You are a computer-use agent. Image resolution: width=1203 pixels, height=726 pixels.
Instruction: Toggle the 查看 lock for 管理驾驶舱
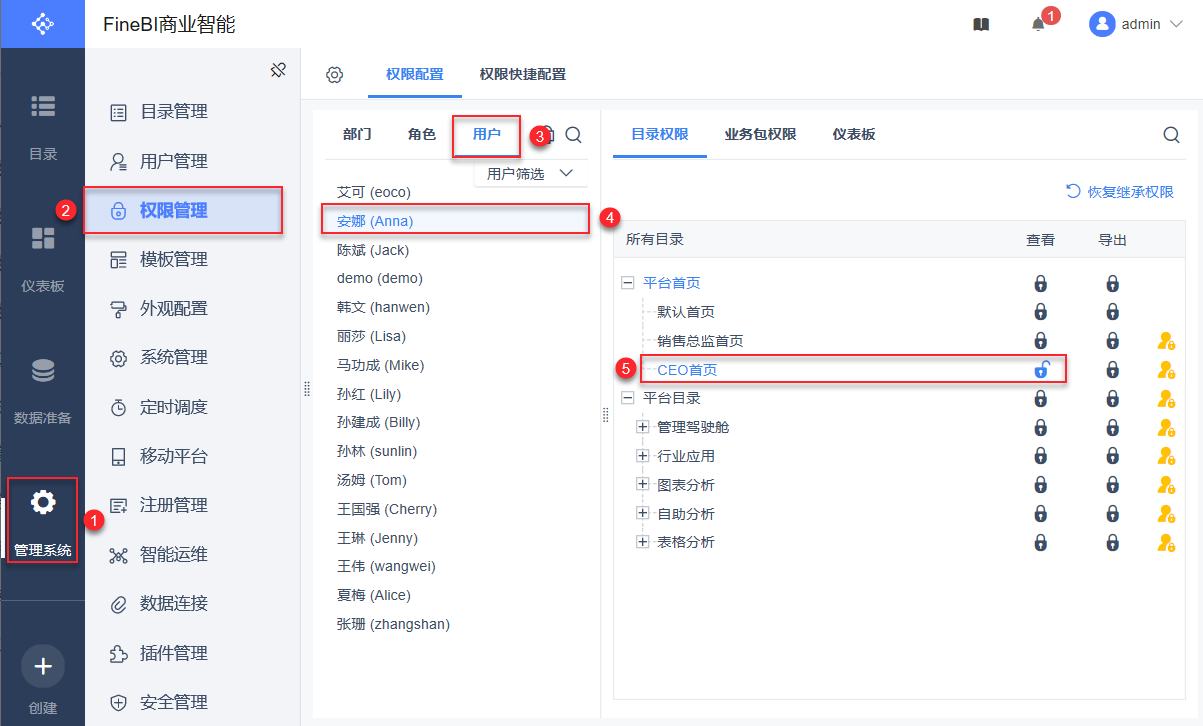pos(1040,428)
